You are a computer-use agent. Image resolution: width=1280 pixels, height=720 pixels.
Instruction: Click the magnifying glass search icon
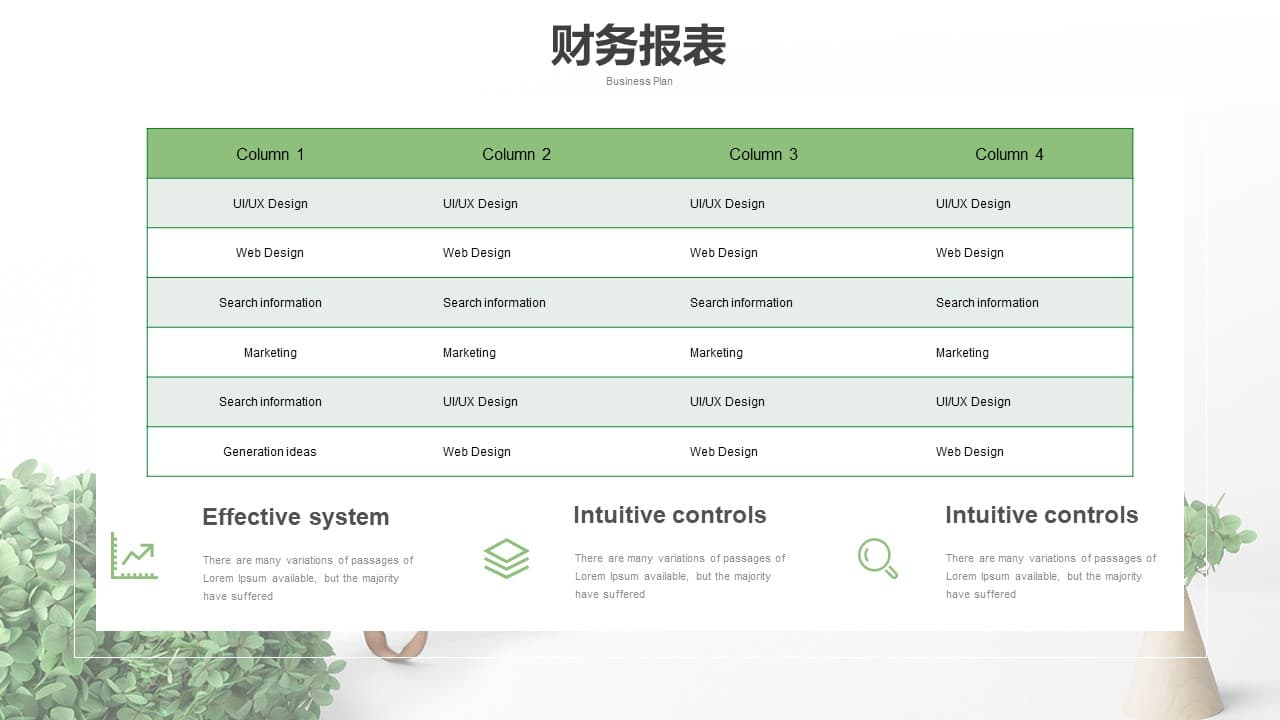click(x=878, y=558)
